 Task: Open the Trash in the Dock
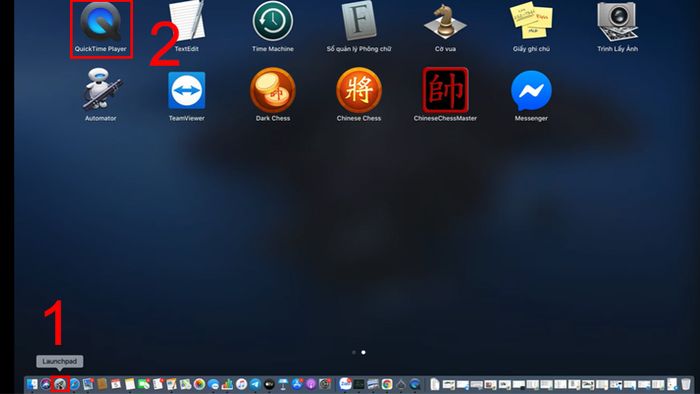click(x=686, y=384)
